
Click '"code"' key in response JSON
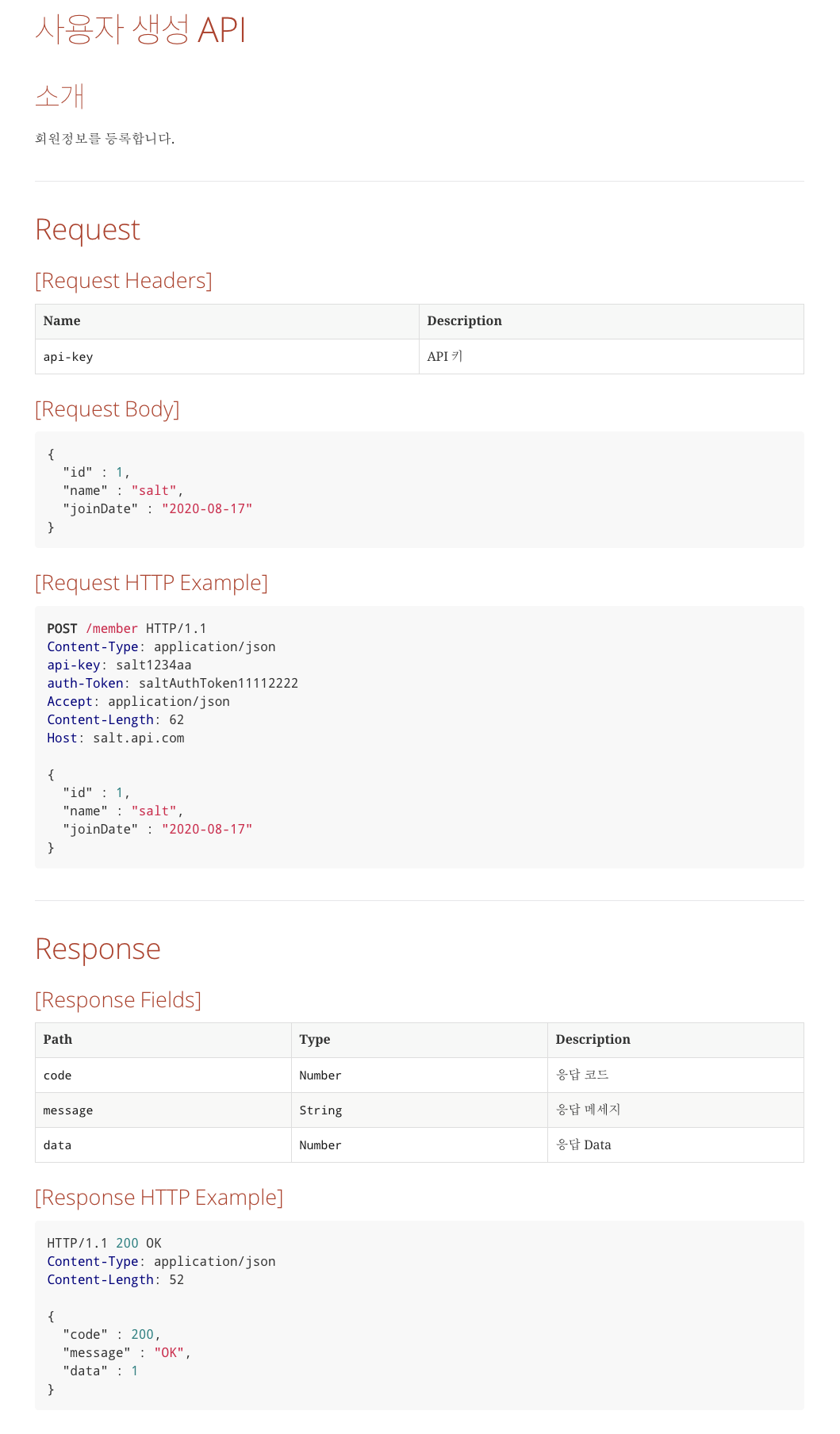(x=85, y=1335)
